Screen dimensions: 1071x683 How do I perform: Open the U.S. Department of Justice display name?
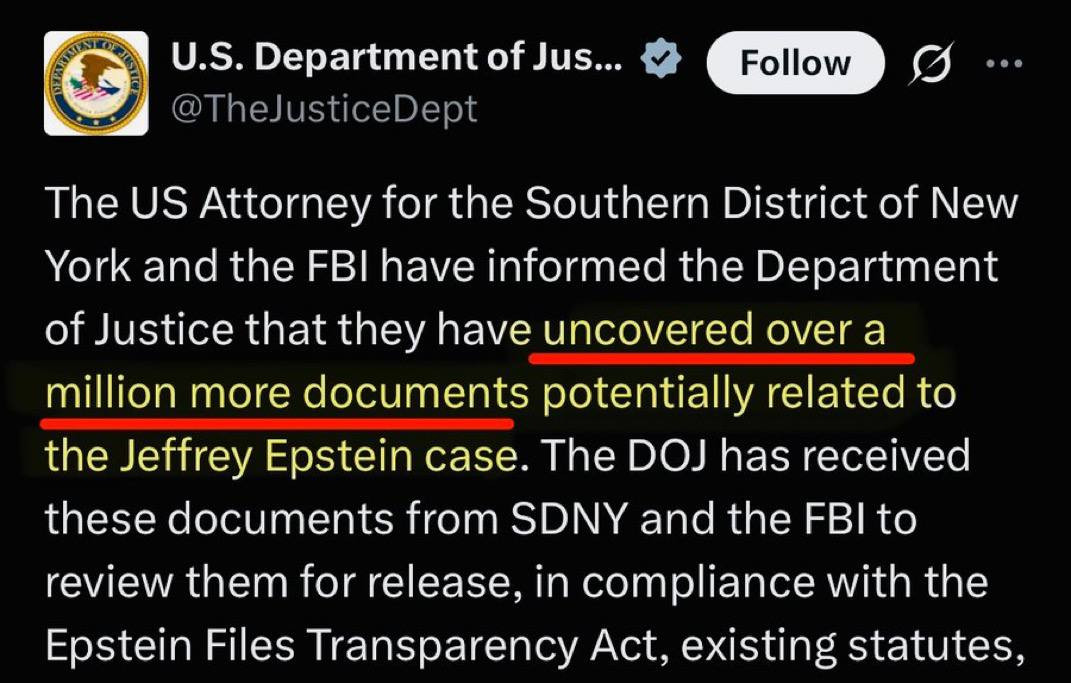point(397,62)
